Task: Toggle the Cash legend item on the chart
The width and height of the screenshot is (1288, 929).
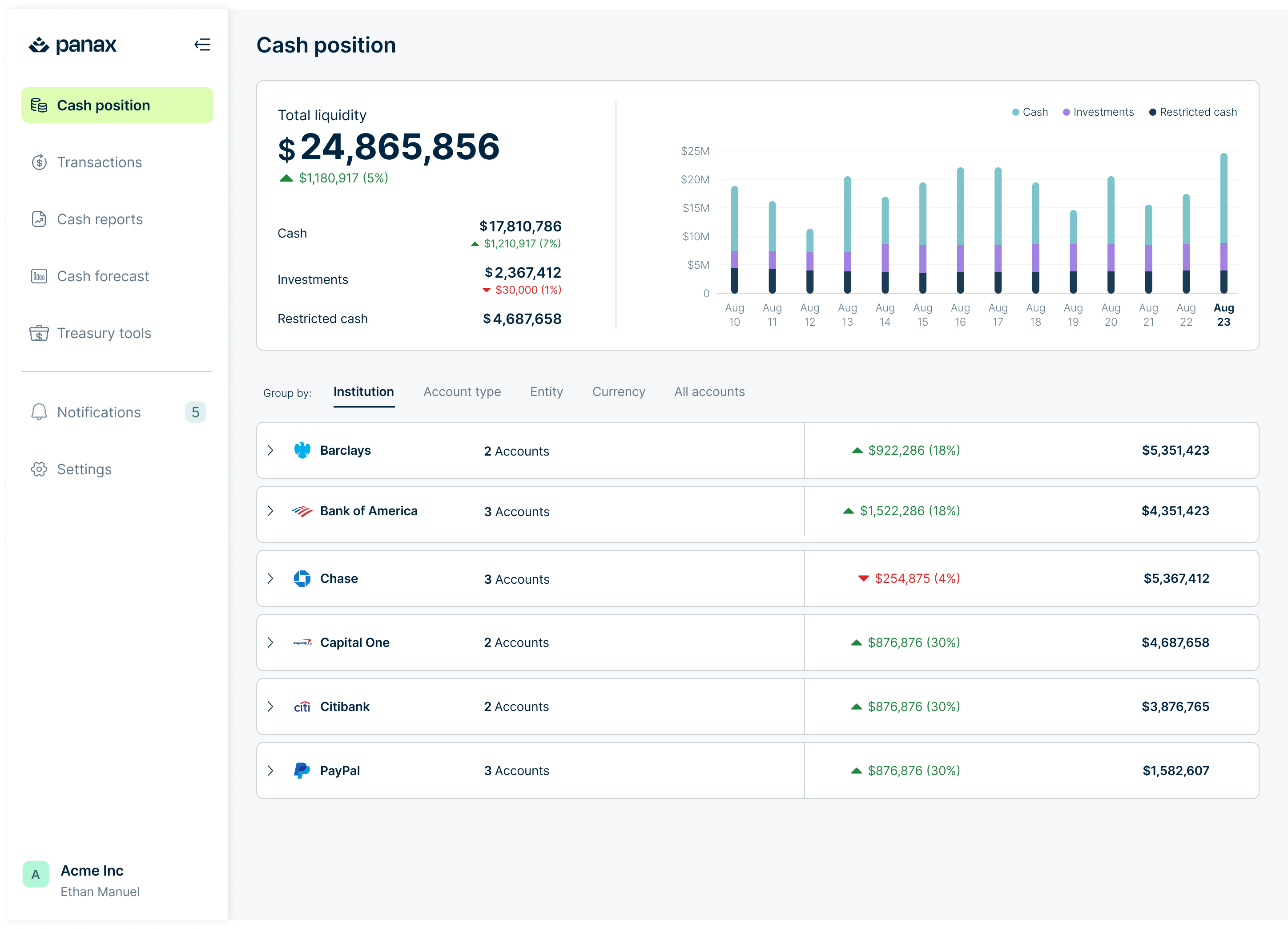Action: [1030, 112]
